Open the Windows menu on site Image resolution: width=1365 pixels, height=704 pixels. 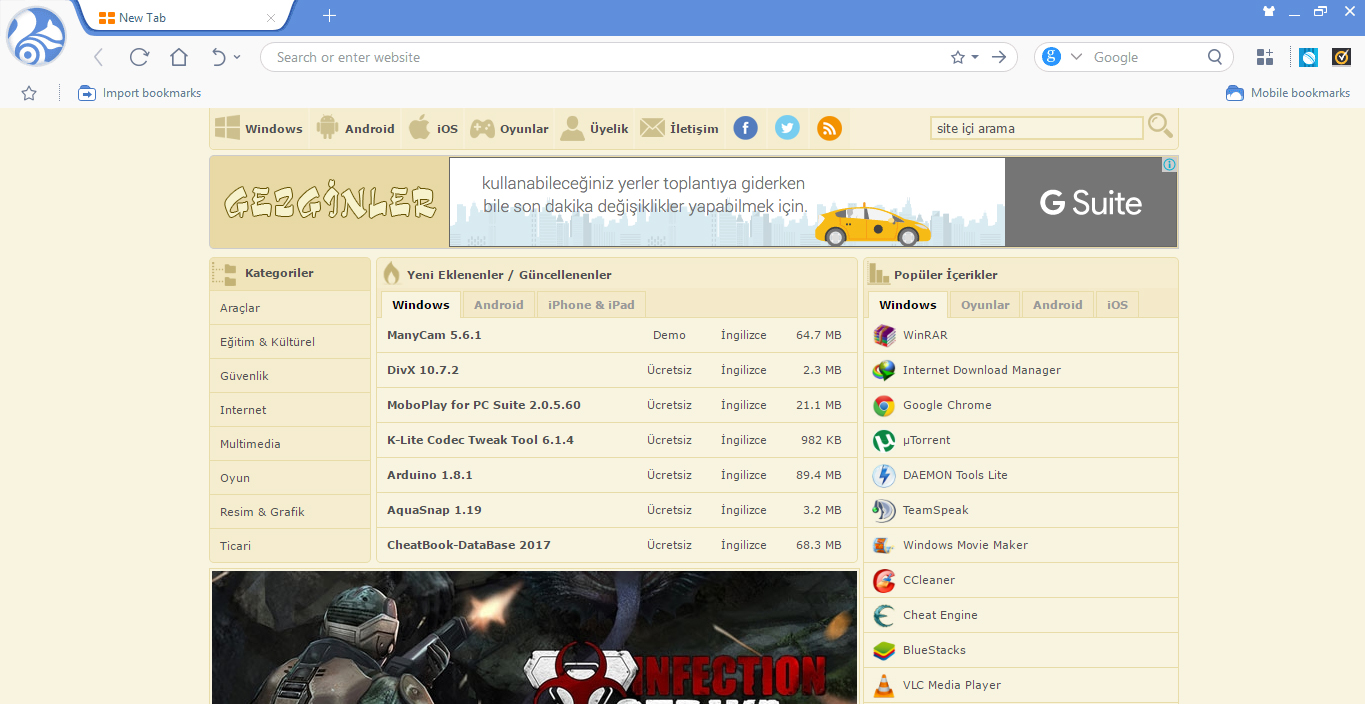pos(259,128)
